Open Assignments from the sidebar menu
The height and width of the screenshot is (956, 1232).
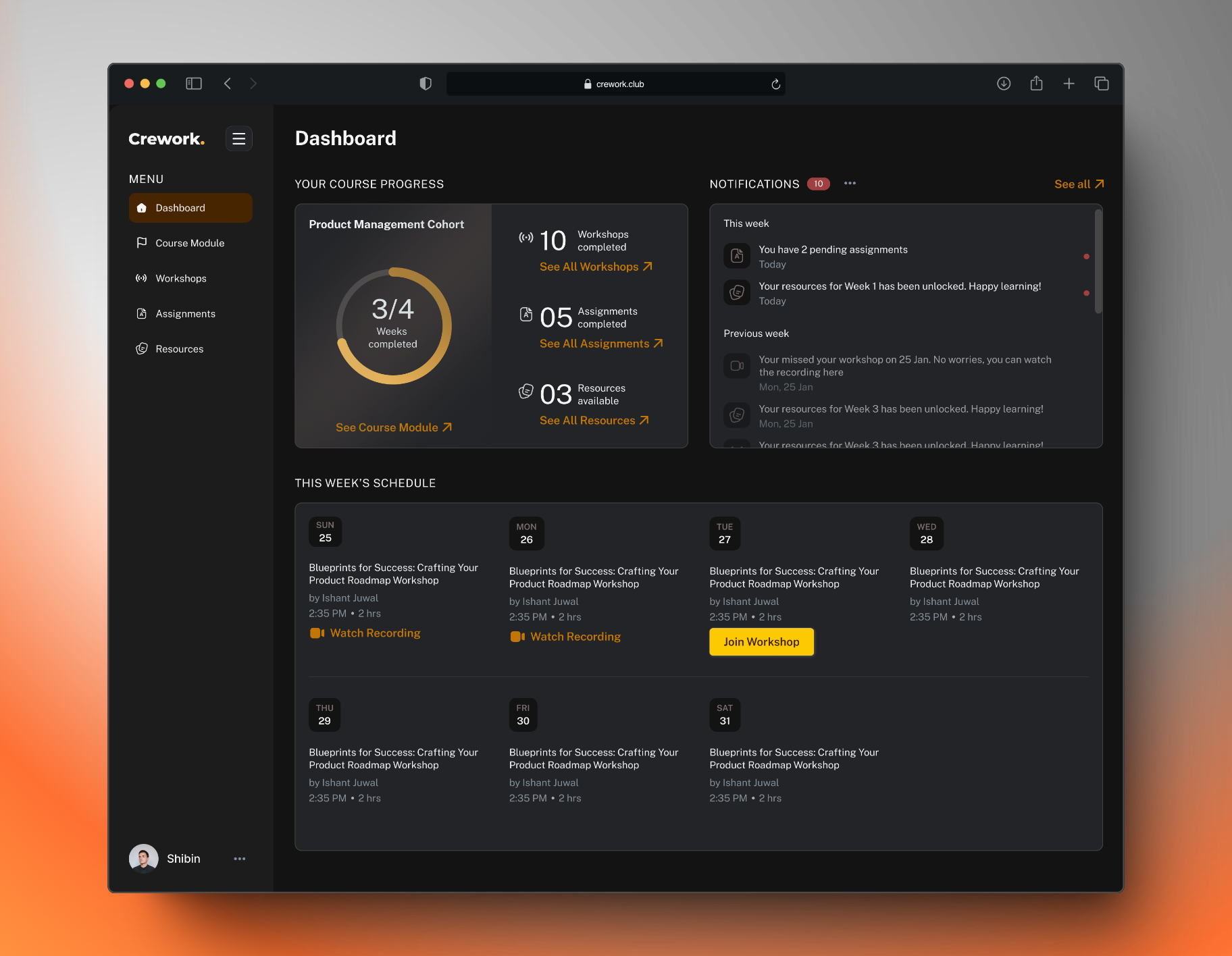coord(190,314)
